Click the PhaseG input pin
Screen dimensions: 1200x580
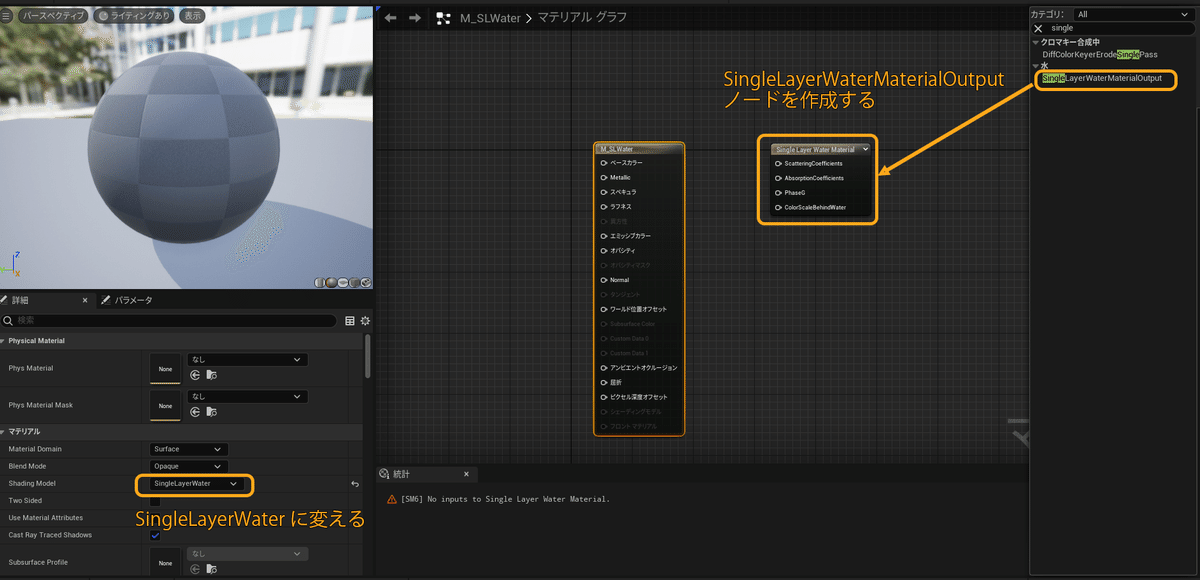pos(778,193)
